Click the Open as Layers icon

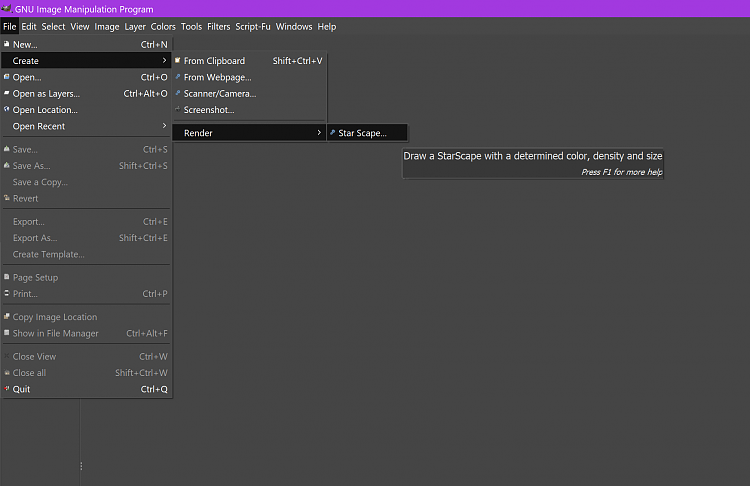tap(7, 93)
